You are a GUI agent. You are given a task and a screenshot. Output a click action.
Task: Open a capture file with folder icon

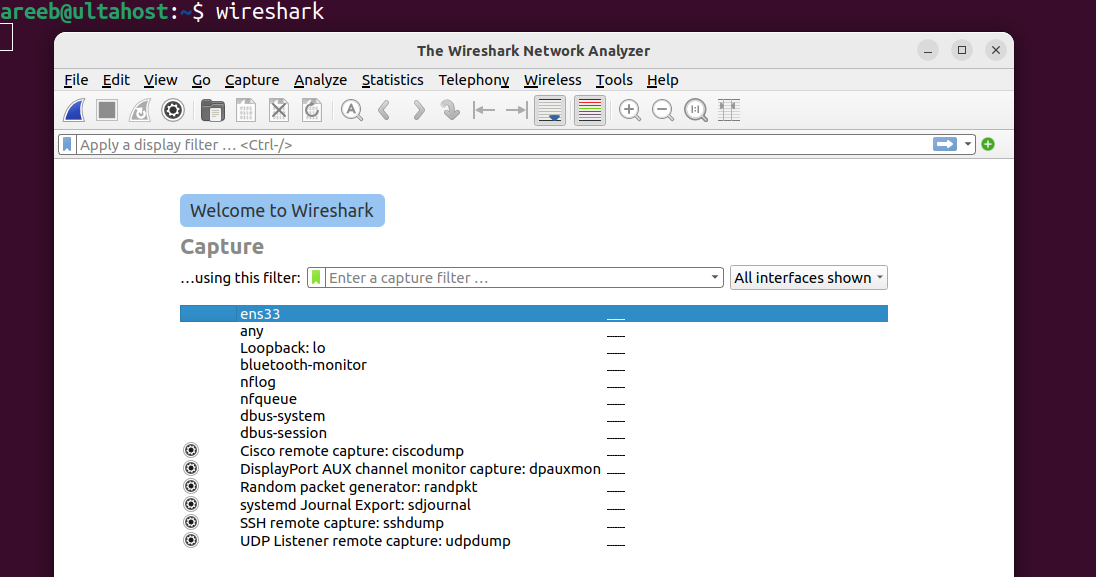[212, 111]
